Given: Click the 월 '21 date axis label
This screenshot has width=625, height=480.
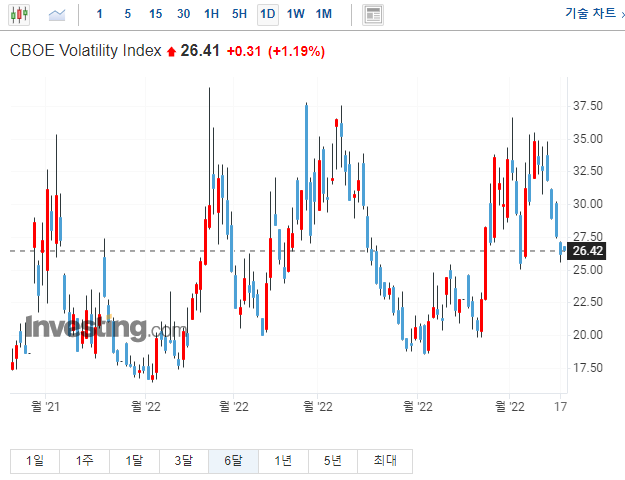Looking at the screenshot, I should pos(45,407).
